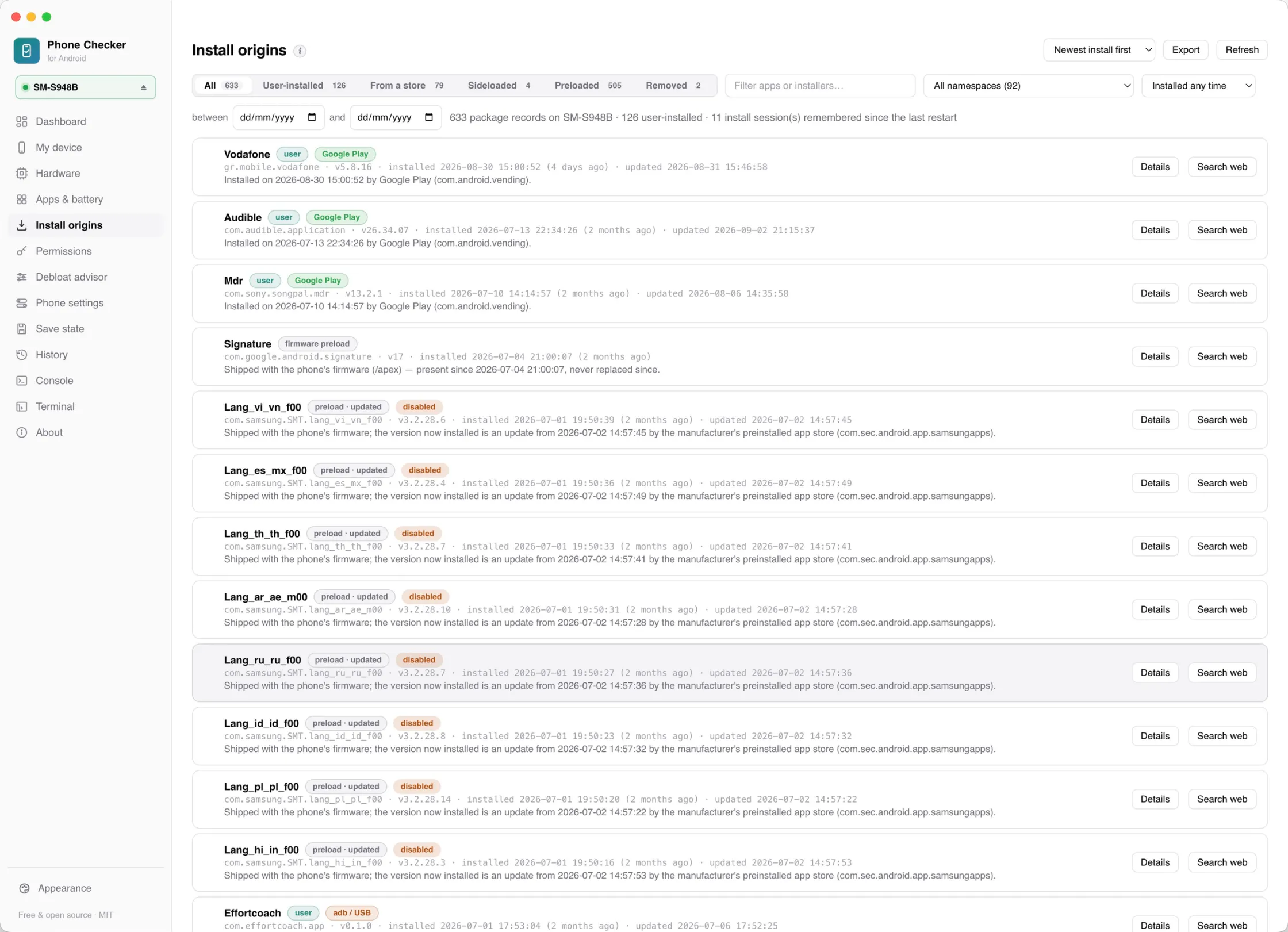Show info tooltip next to Install origins
The width and height of the screenshot is (1288, 932).
300,51
